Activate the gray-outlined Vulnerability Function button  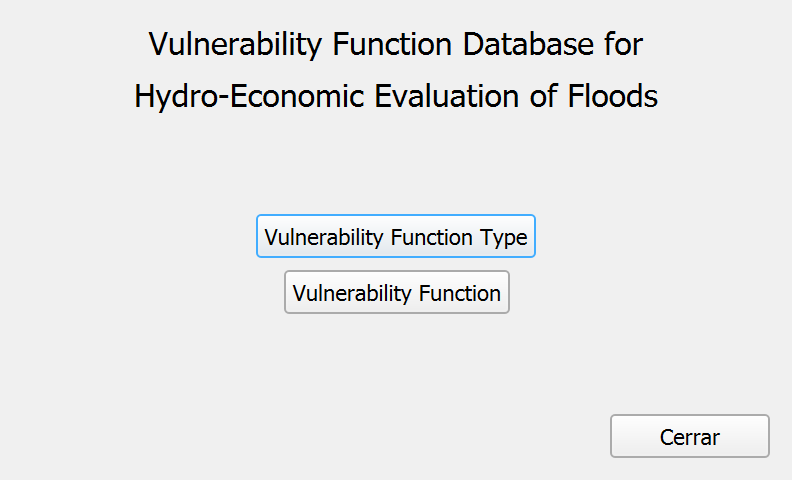[397, 292]
